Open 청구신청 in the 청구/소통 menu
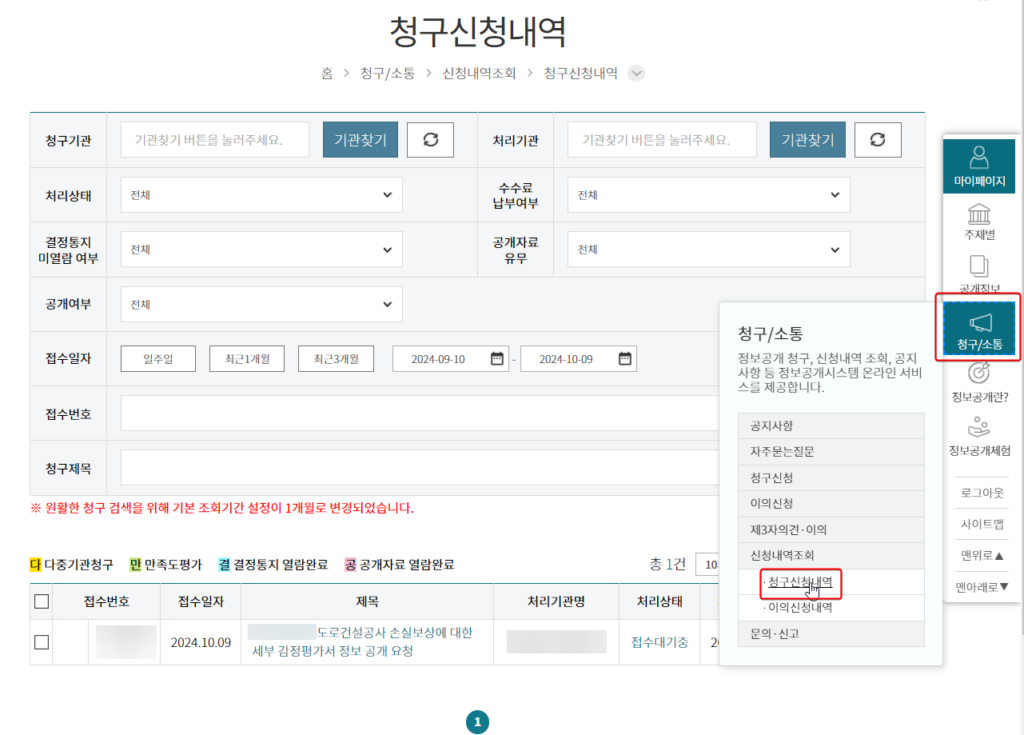1024x735 pixels. pyautogui.click(x=831, y=478)
